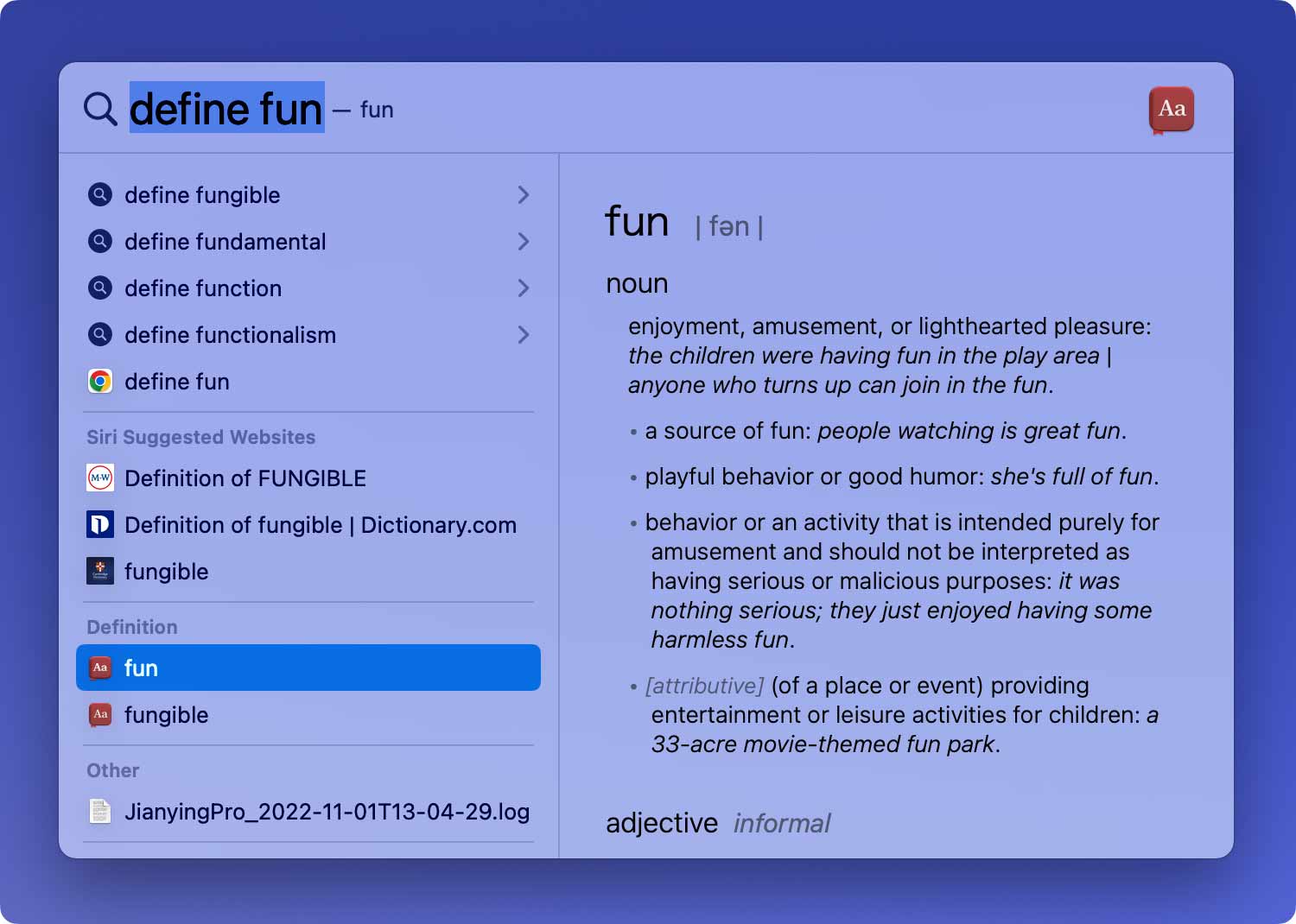Expand the define functionalism suggestion chevron
This screenshot has height=924, width=1296.
point(523,334)
